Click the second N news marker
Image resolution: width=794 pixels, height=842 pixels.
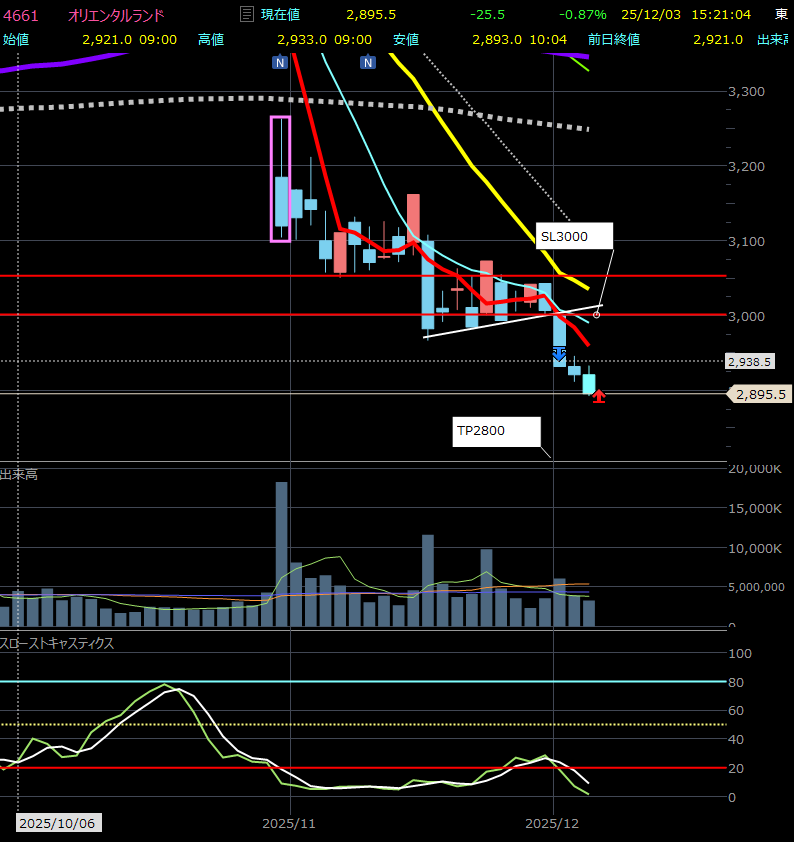(x=368, y=62)
